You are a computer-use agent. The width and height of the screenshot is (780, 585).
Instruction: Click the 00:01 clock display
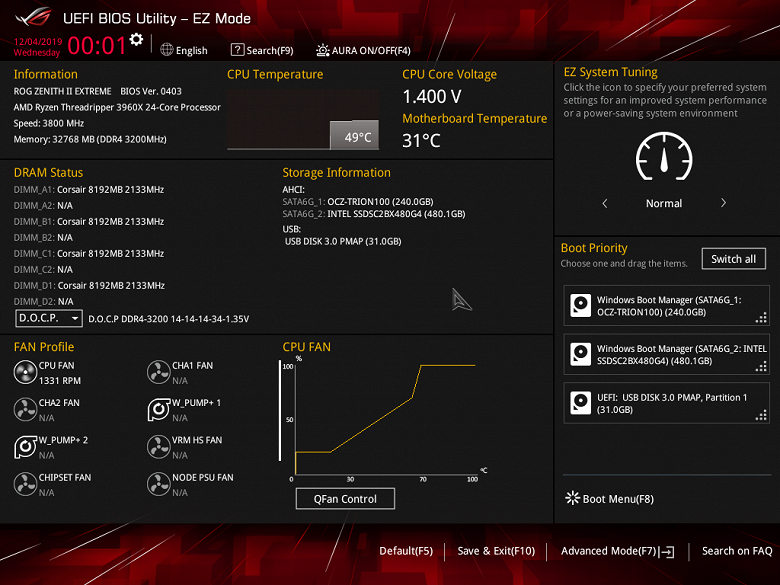[97, 46]
